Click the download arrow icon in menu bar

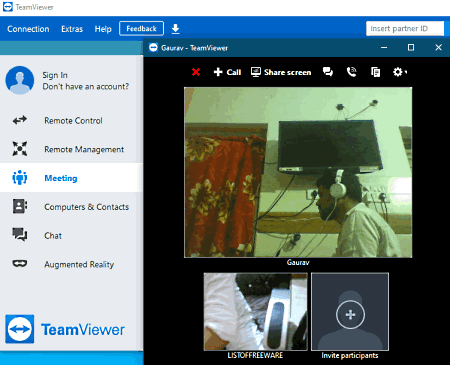click(176, 29)
